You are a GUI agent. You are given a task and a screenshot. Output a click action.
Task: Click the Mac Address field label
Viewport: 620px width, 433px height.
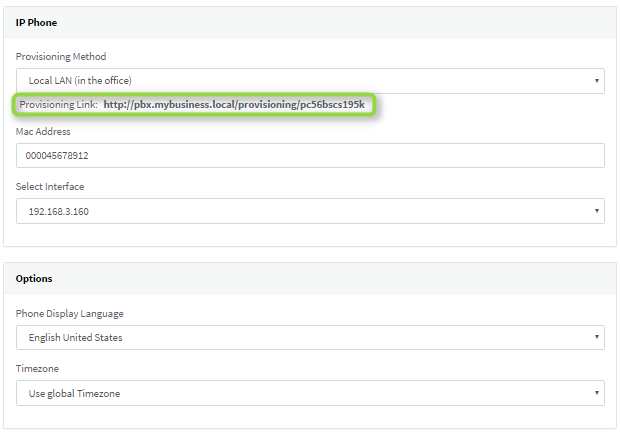pyautogui.click(x=43, y=131)
